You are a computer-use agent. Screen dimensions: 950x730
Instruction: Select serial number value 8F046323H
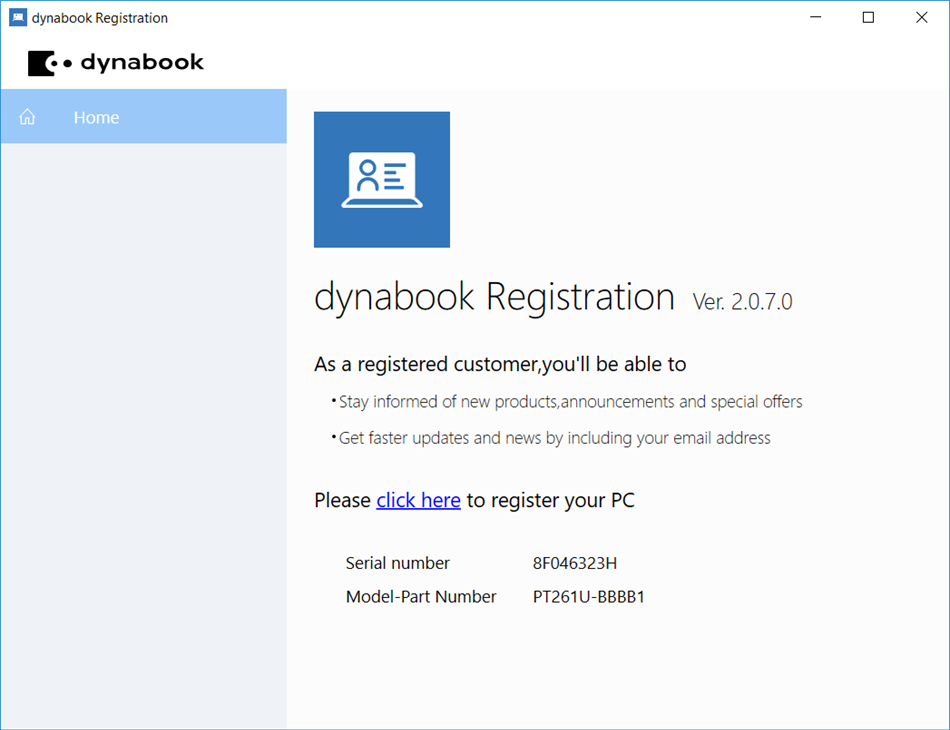coord(575,563)
